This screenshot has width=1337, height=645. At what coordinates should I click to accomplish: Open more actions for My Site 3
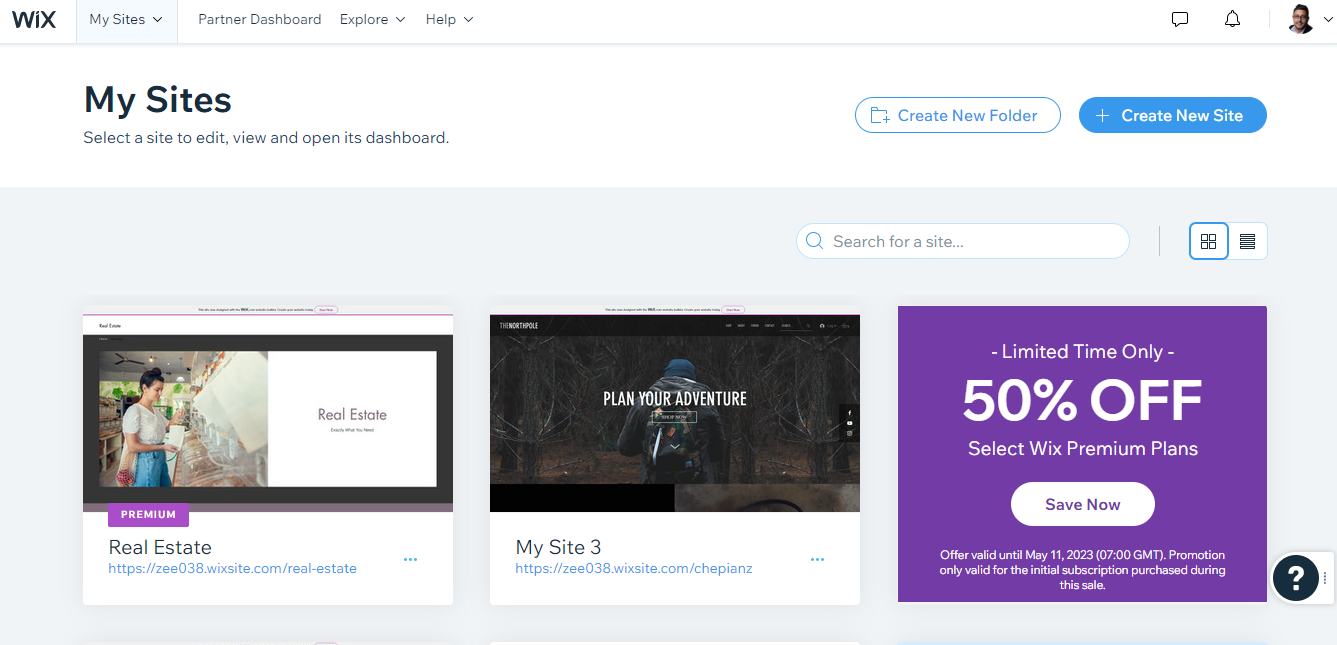pyautogui.click(x=817, y=559)
